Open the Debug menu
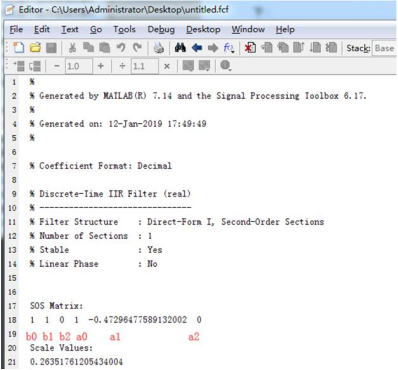Image resolution: width=398 pixels, height=370 pixels. tap(161, 29)
